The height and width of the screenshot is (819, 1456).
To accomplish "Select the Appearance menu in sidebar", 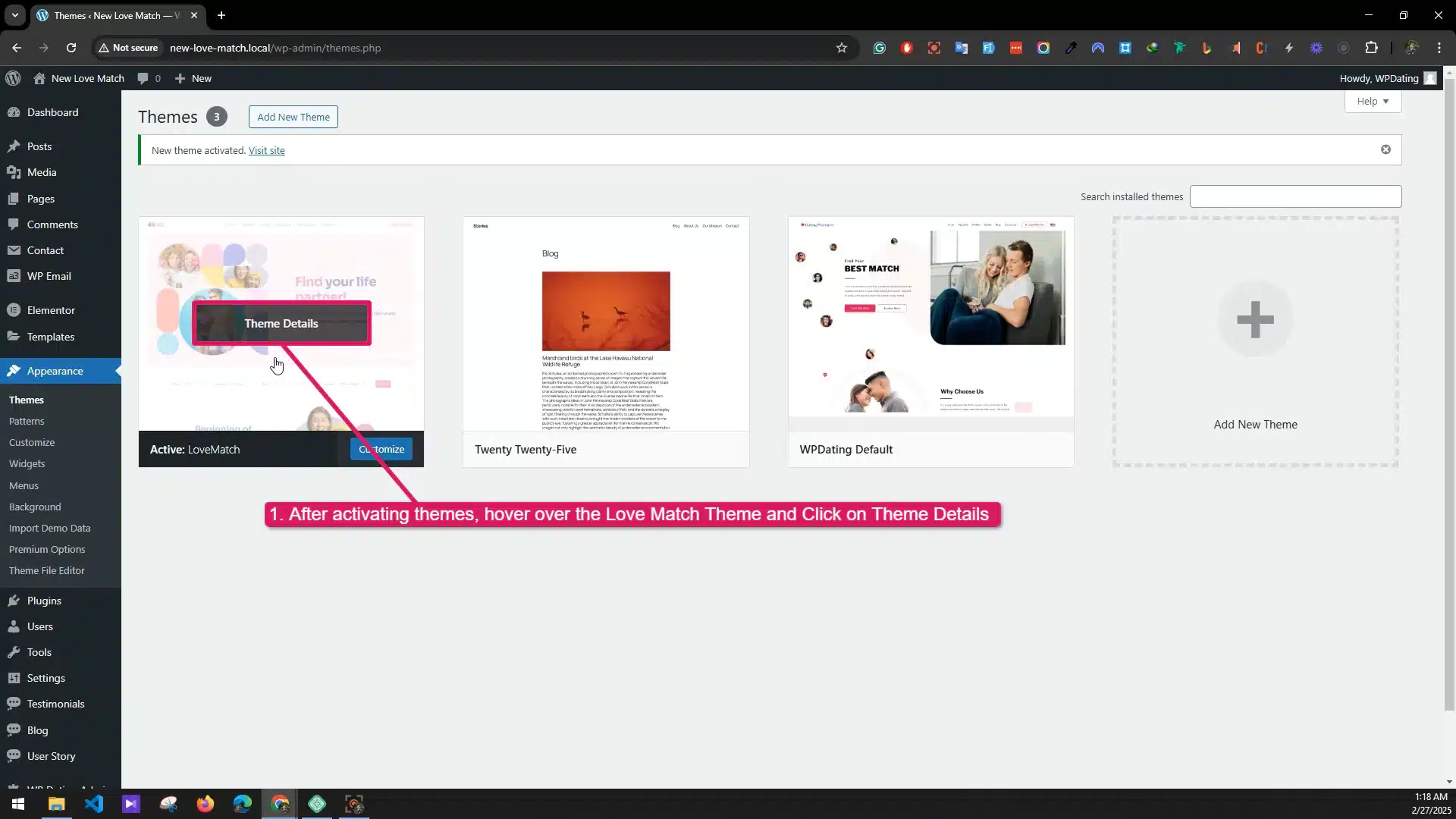I will (61, 371).
